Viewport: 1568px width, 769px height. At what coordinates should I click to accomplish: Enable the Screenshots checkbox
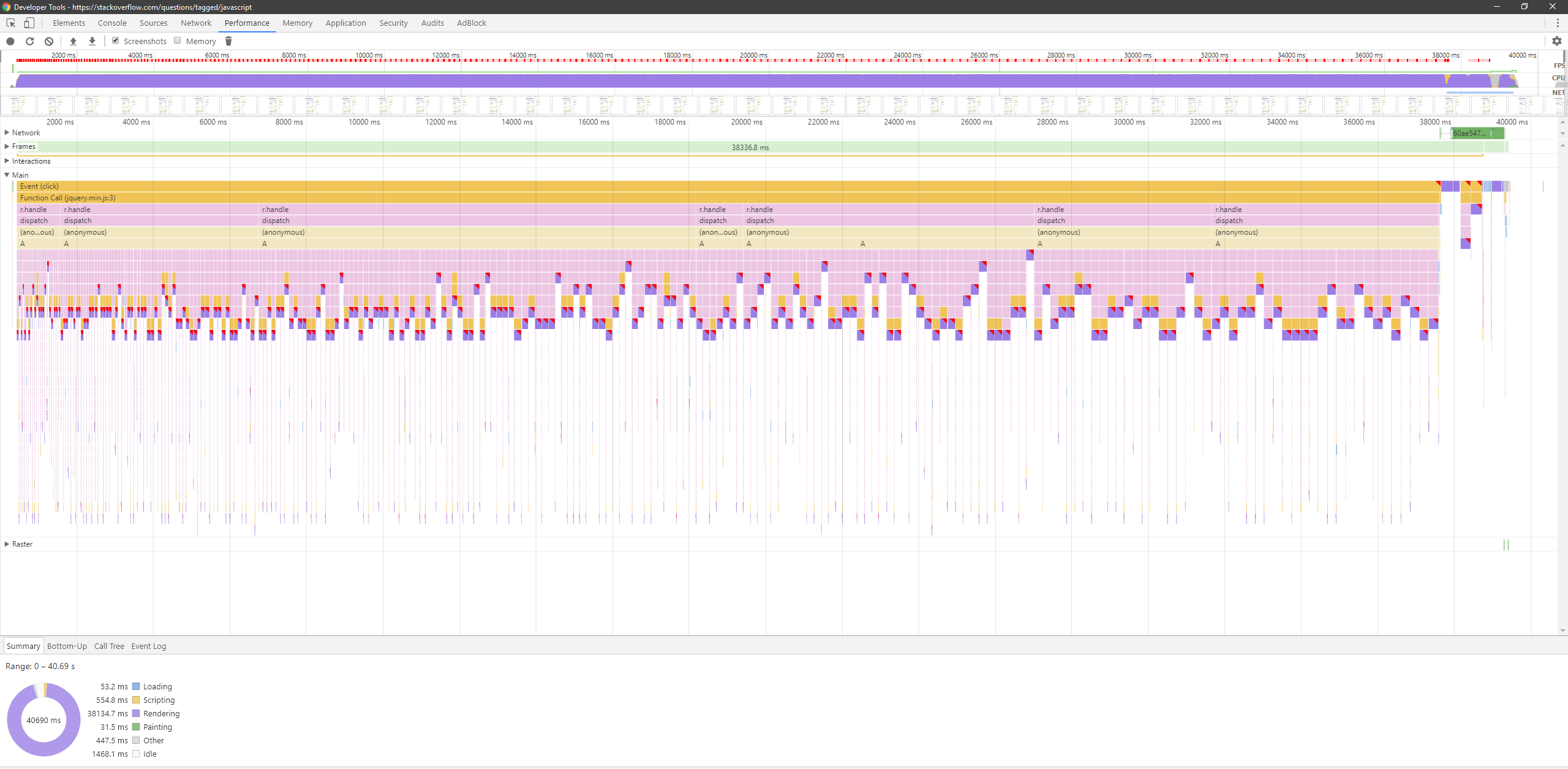point(115,40)
